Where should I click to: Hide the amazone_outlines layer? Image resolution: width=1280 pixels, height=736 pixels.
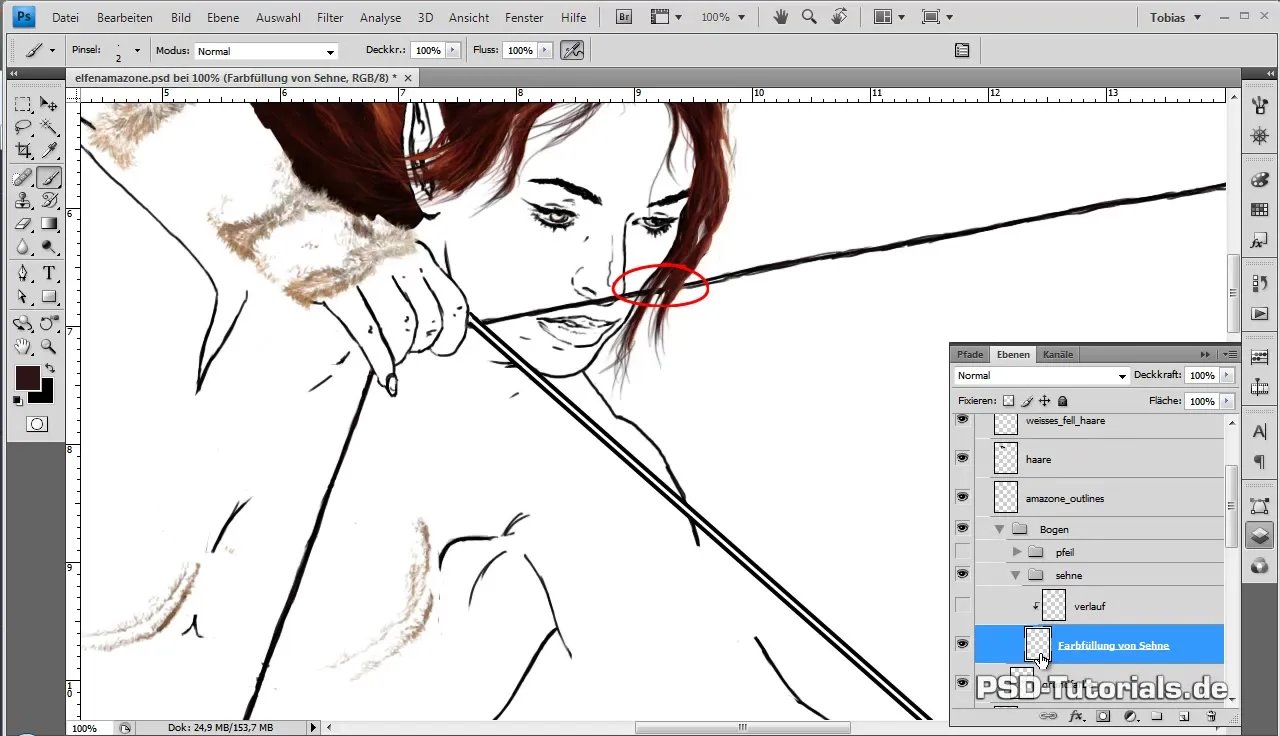(962, 497)
